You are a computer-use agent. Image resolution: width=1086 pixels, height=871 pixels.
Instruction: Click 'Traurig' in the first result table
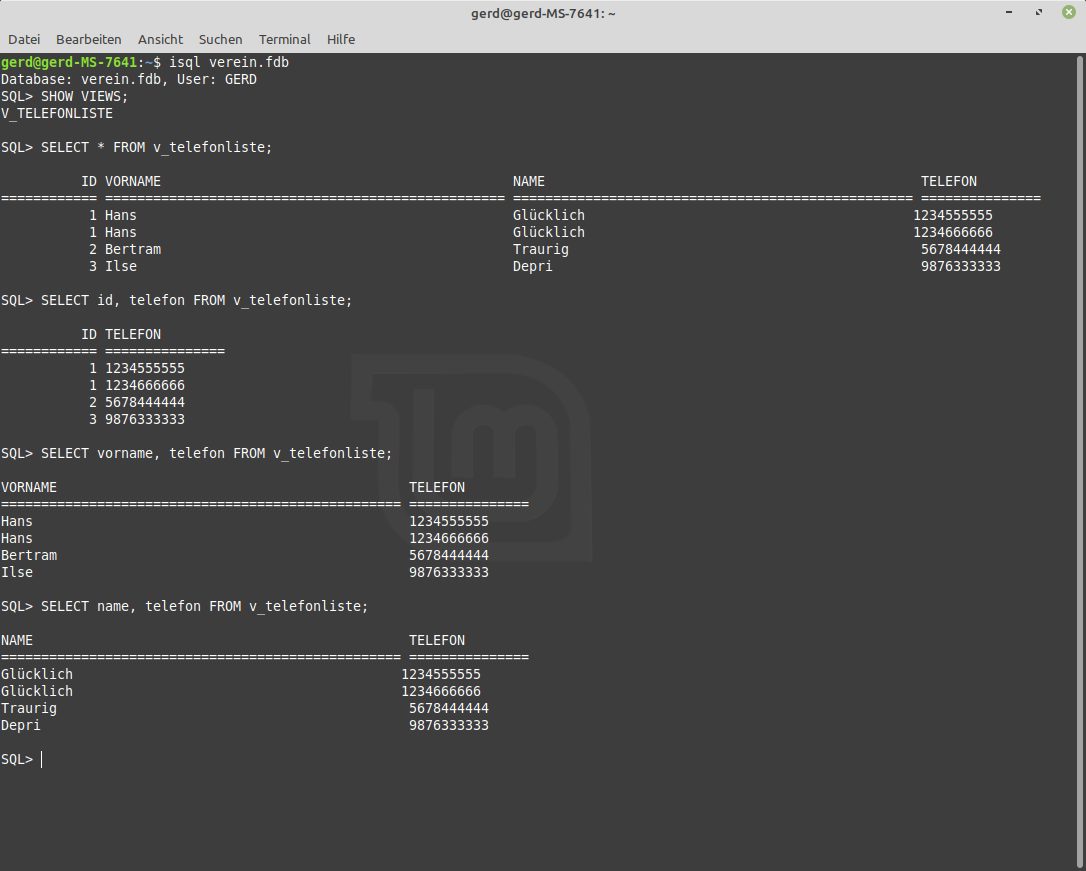[x=541, y=249]
